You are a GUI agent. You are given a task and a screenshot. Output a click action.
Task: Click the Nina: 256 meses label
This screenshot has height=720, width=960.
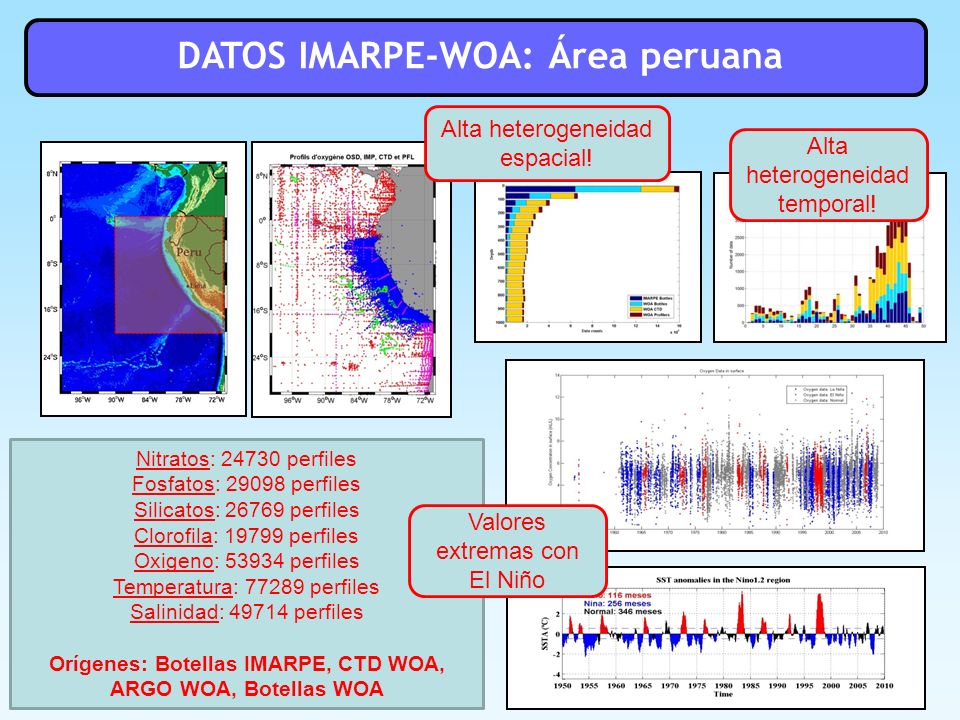click(617, 603)
